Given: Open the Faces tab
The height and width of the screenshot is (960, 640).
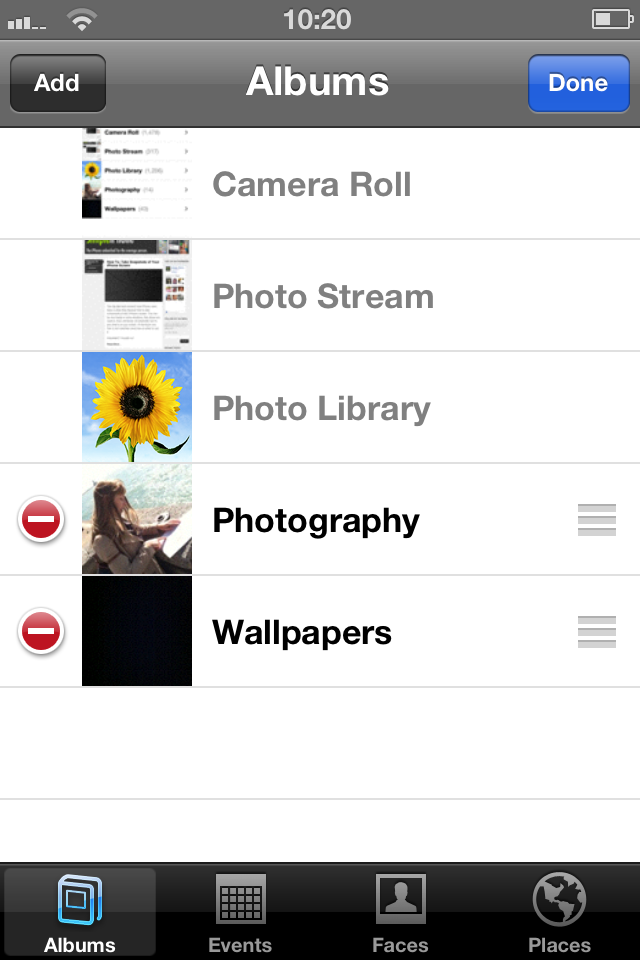Looking at the screenshot, I should point(400,912).
